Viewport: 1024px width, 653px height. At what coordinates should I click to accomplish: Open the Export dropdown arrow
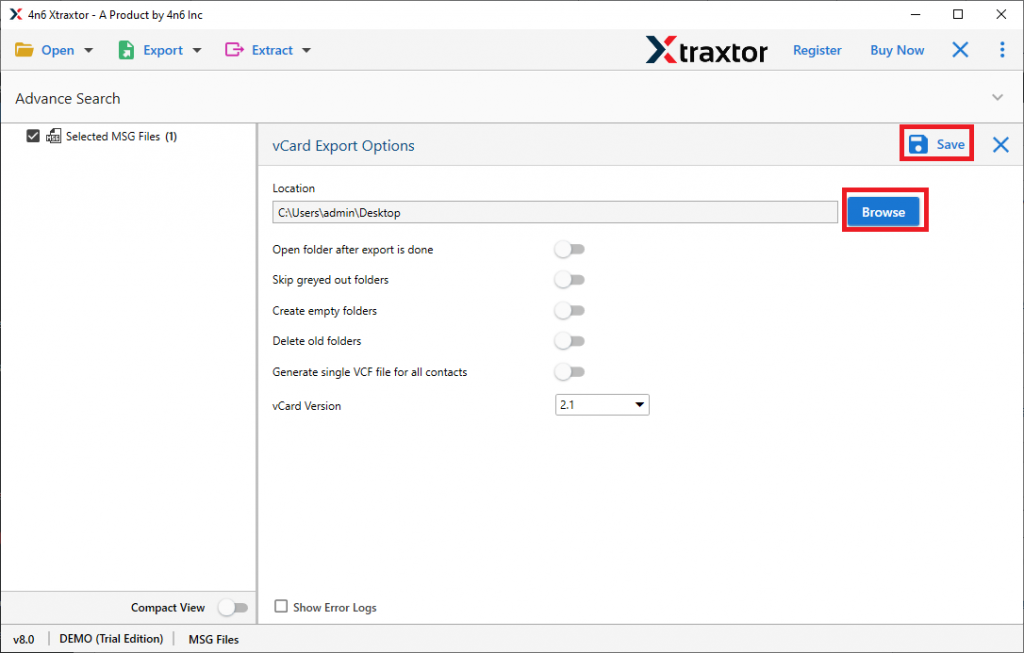[197, 51]
